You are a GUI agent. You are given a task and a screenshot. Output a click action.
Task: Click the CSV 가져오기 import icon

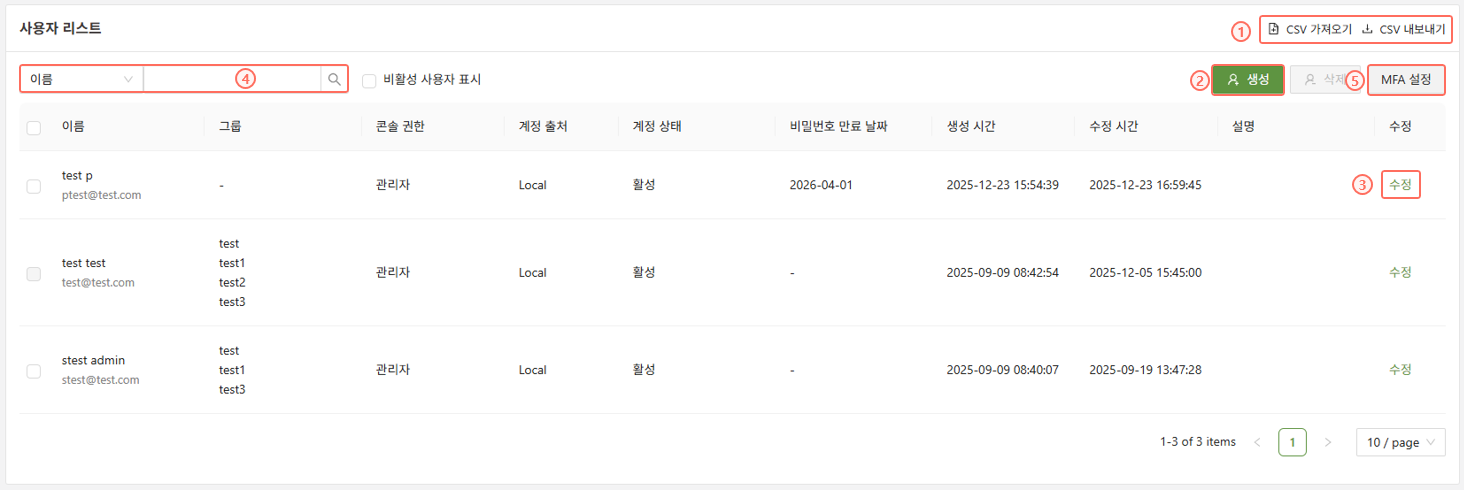tap(1273, 29)
